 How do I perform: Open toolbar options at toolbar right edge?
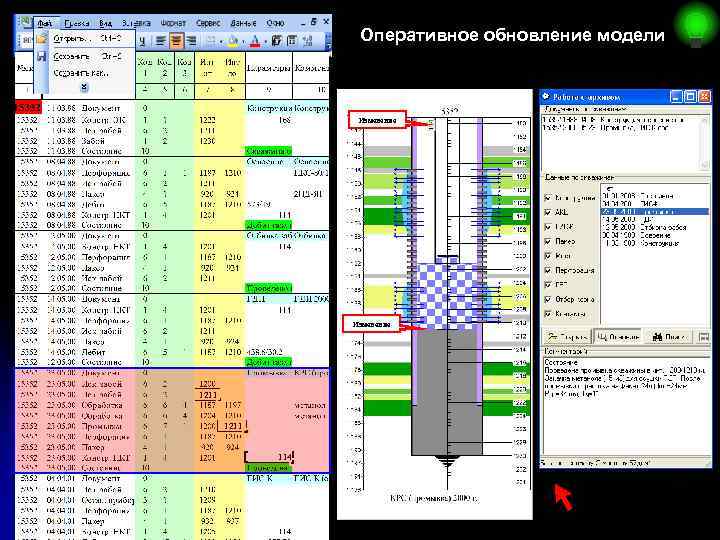(328, 41)
